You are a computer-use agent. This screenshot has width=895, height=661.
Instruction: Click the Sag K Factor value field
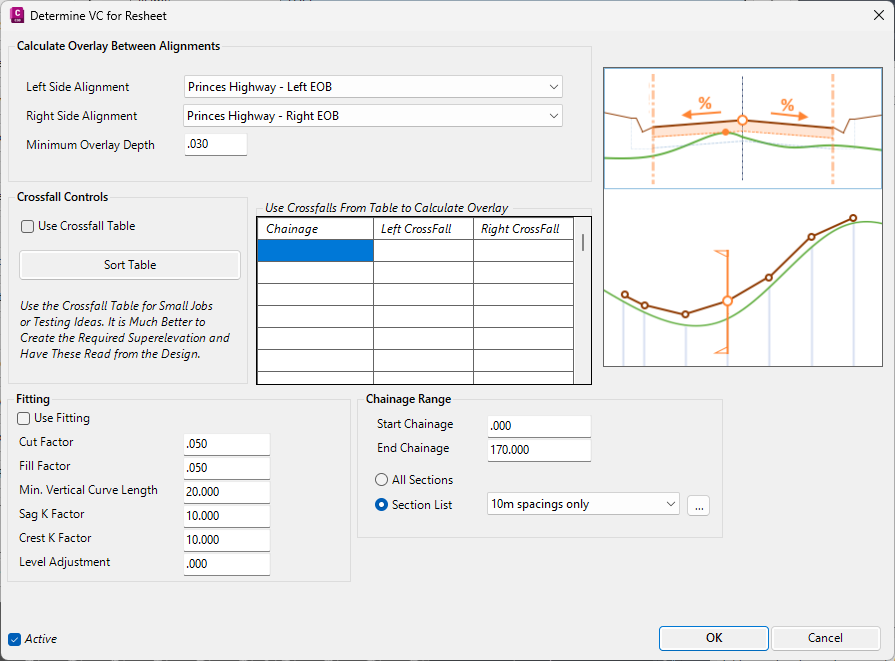[227, 516]
